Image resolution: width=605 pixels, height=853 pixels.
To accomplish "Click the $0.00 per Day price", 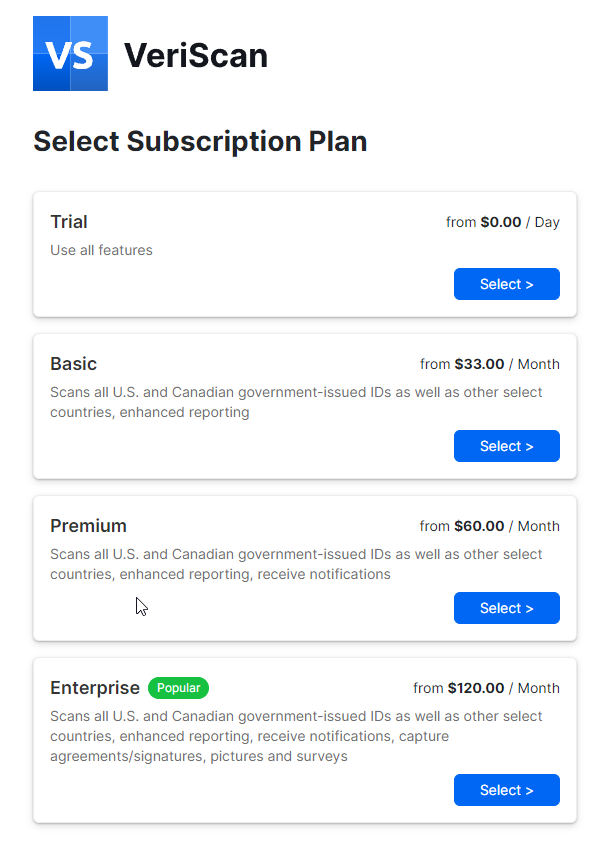I will 503,222.
